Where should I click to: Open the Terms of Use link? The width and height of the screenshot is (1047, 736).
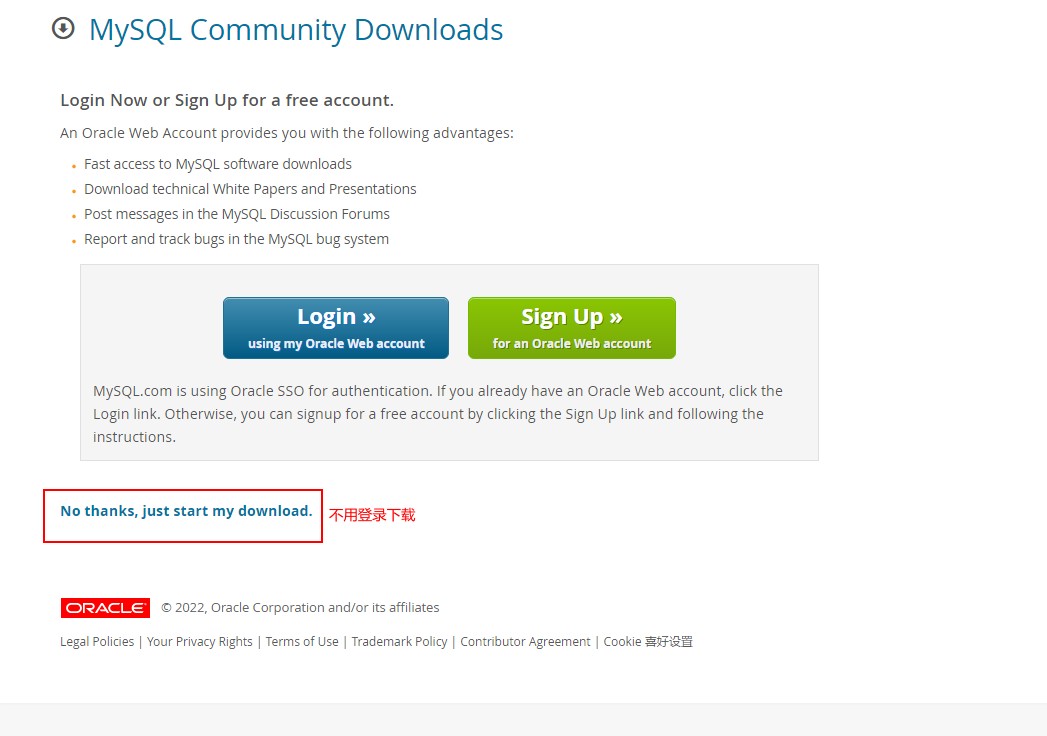point(302,642)
